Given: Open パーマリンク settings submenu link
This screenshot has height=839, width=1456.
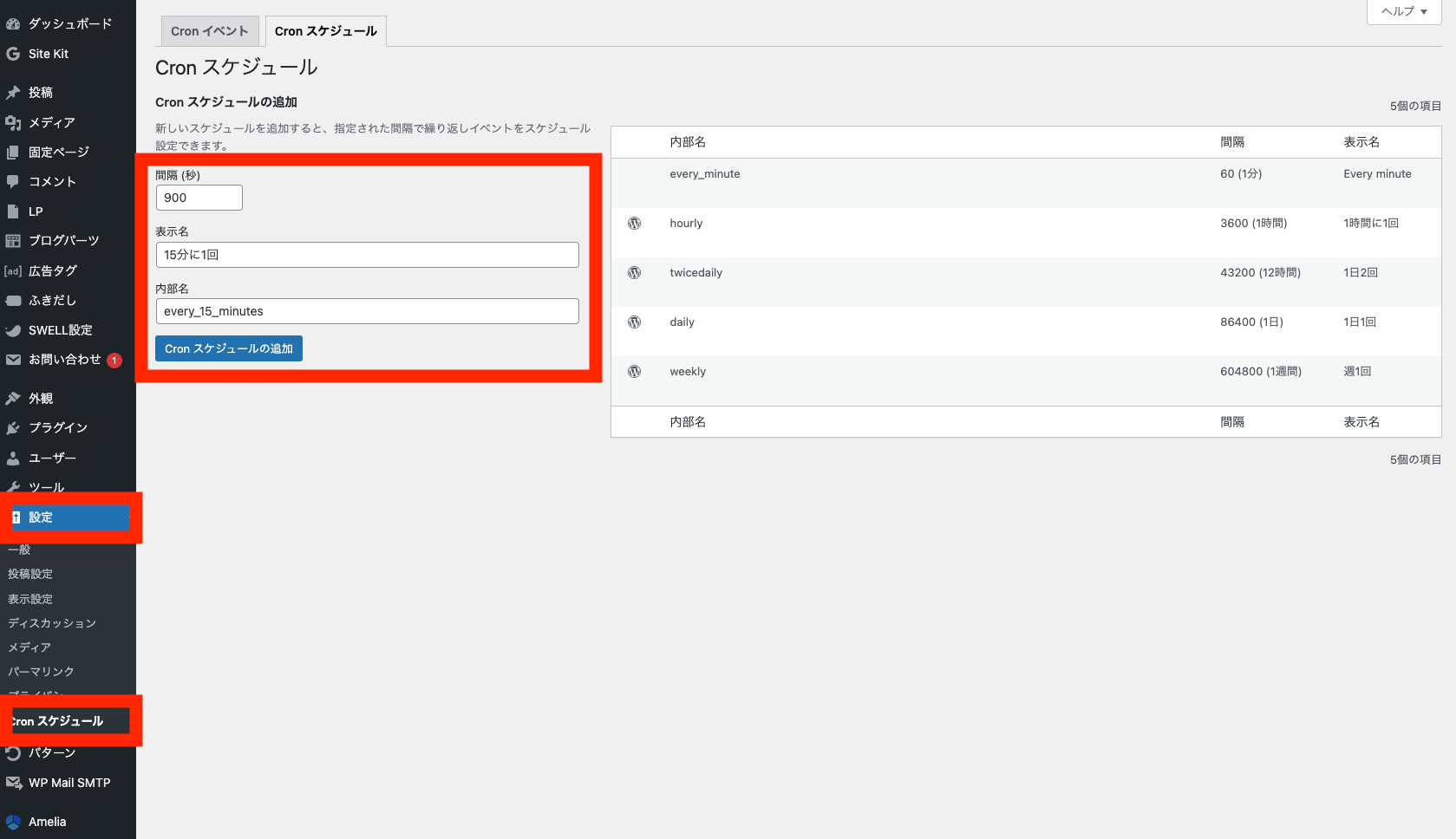Looking at the screenshot, I should (41, 672).
